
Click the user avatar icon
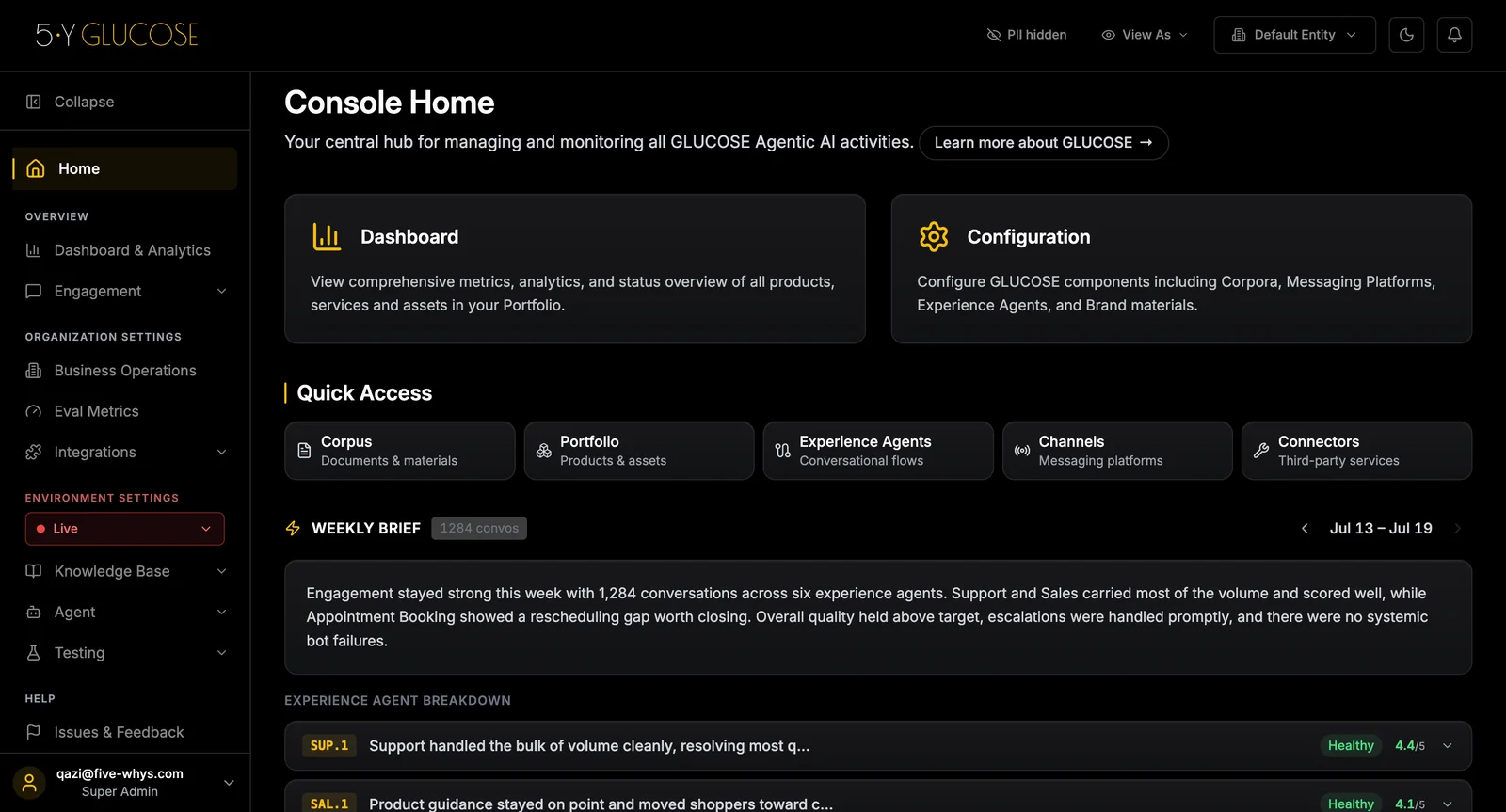[29, 782]
